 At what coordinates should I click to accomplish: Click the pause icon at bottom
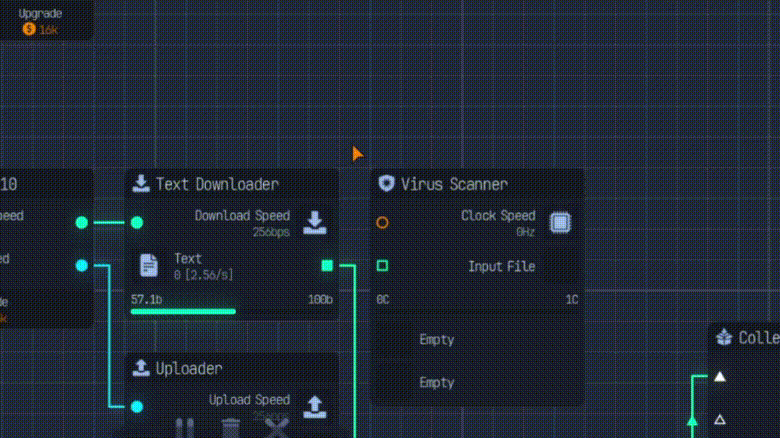click(184, 428)
